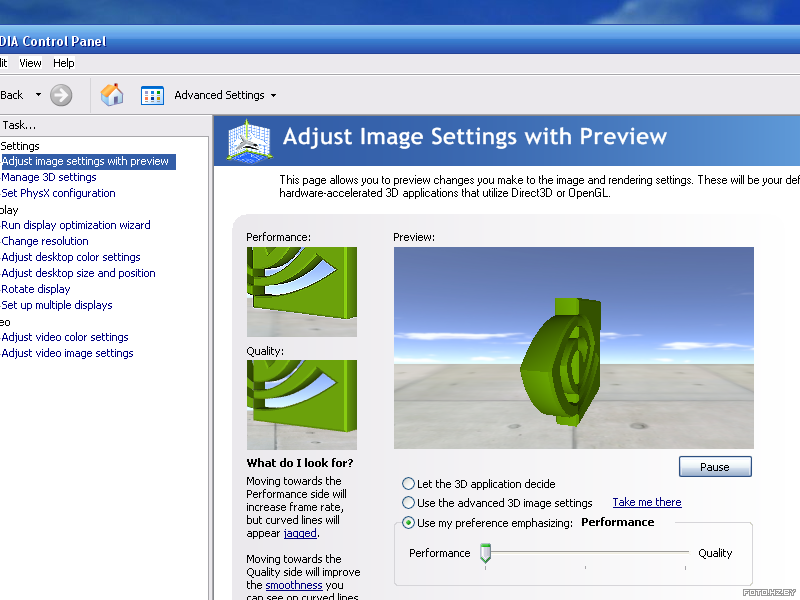Select Let the 3D application decide

(x=408, y=484)
